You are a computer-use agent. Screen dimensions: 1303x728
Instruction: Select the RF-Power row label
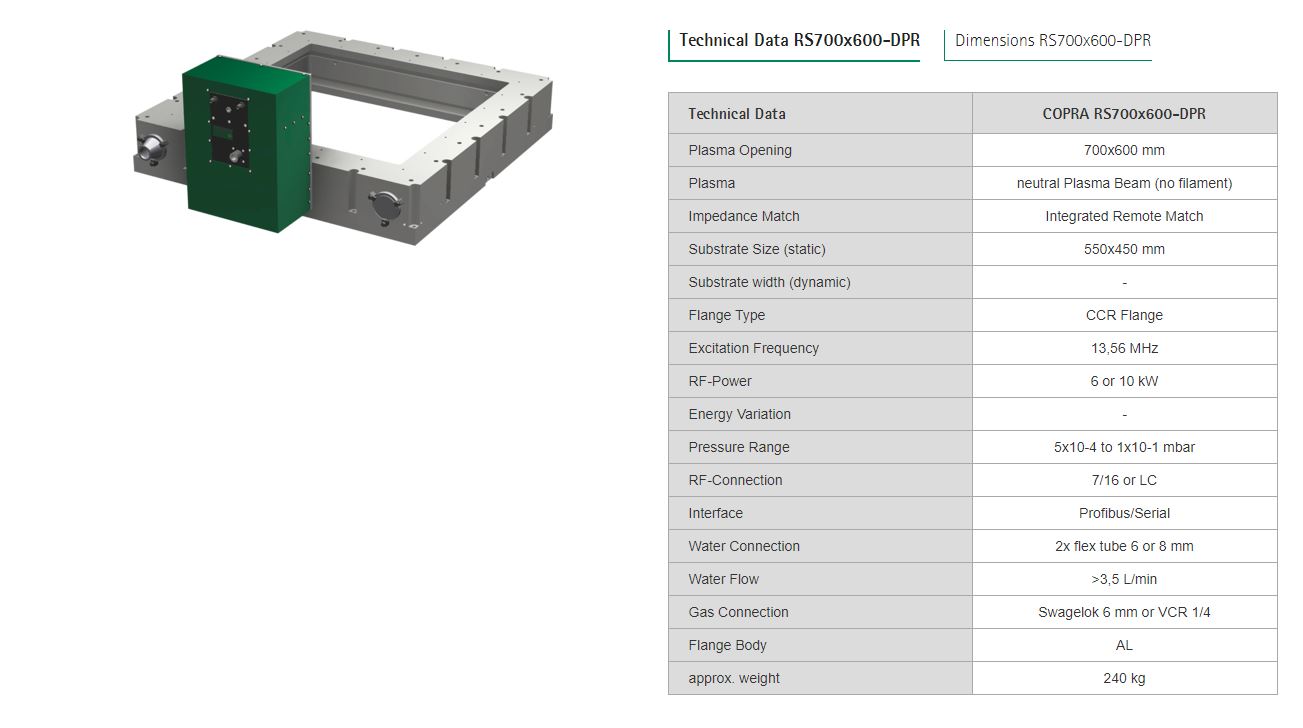point(720,381)
